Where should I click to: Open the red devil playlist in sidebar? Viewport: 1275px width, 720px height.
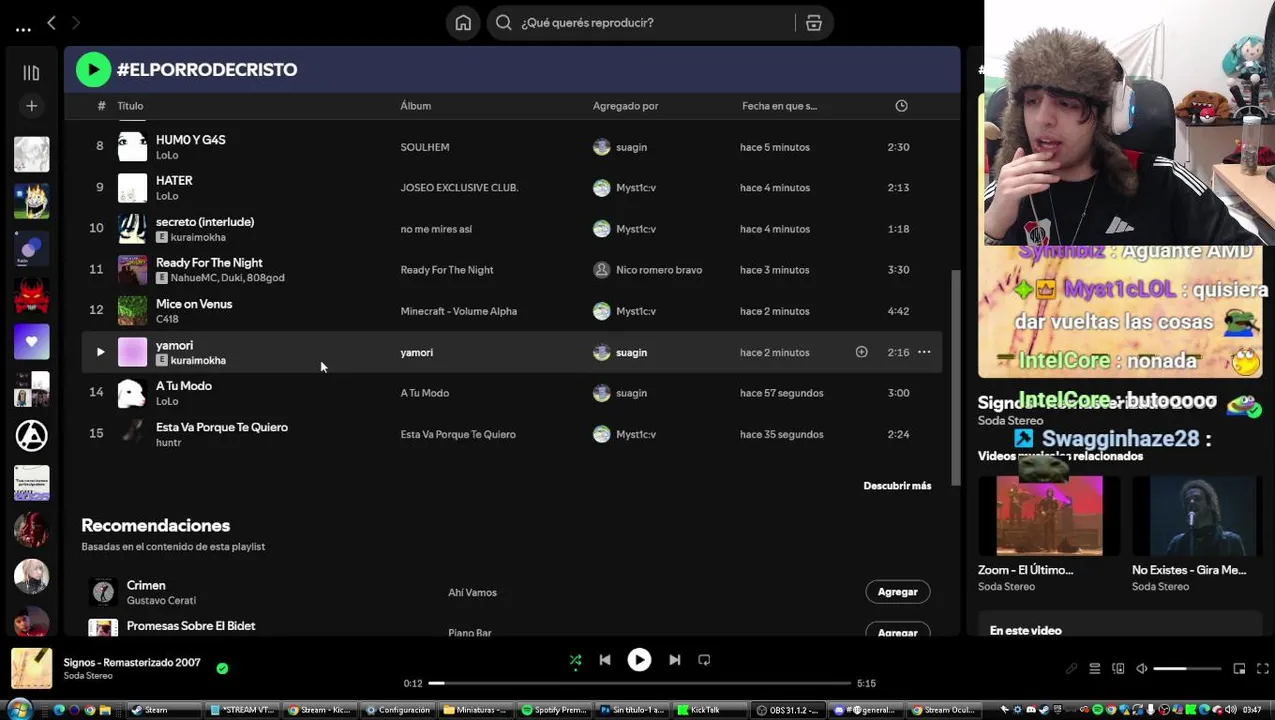(x=31, y=296)
